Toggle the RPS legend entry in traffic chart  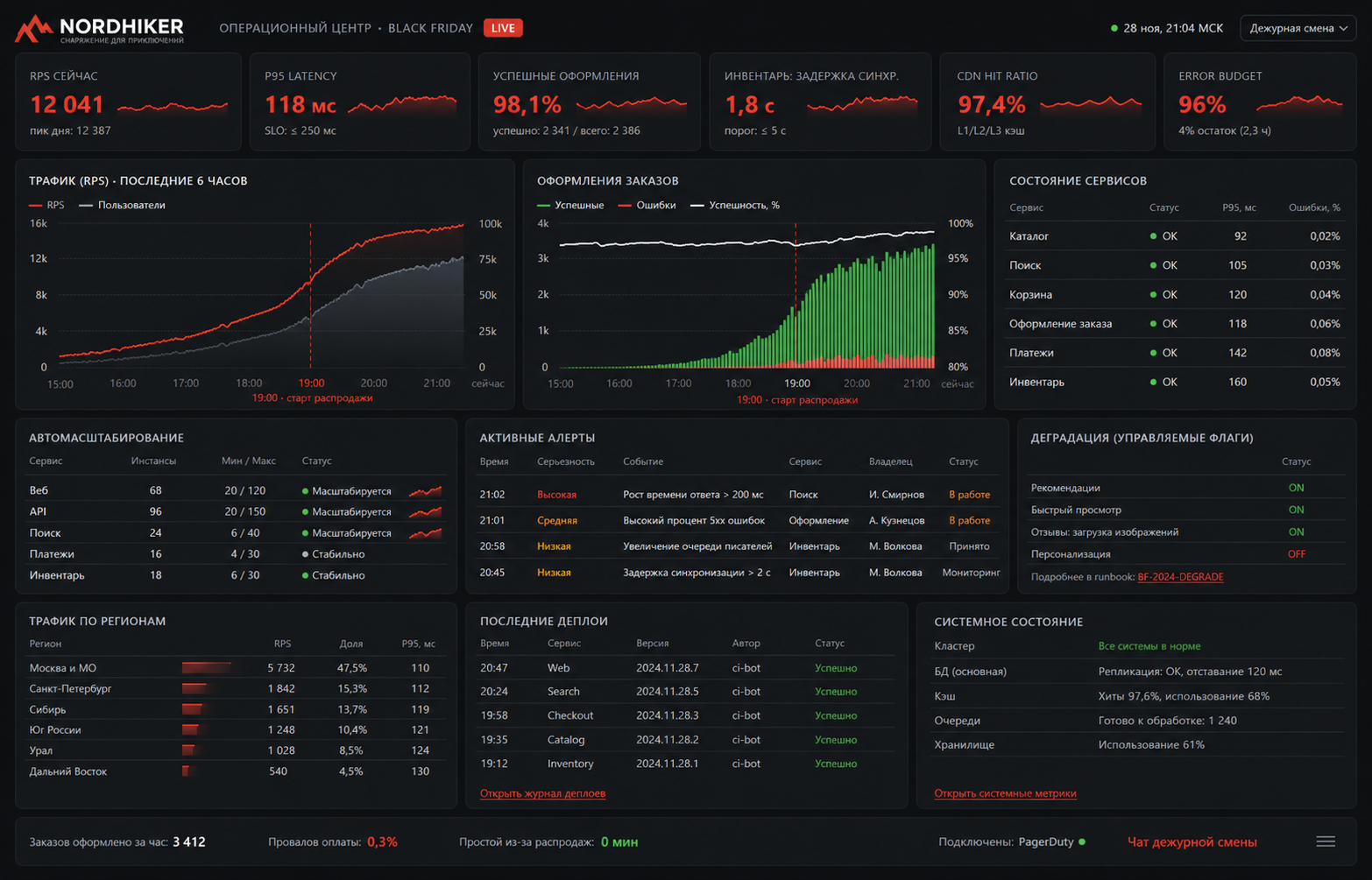pyautogui.click(x=46, y=205)
